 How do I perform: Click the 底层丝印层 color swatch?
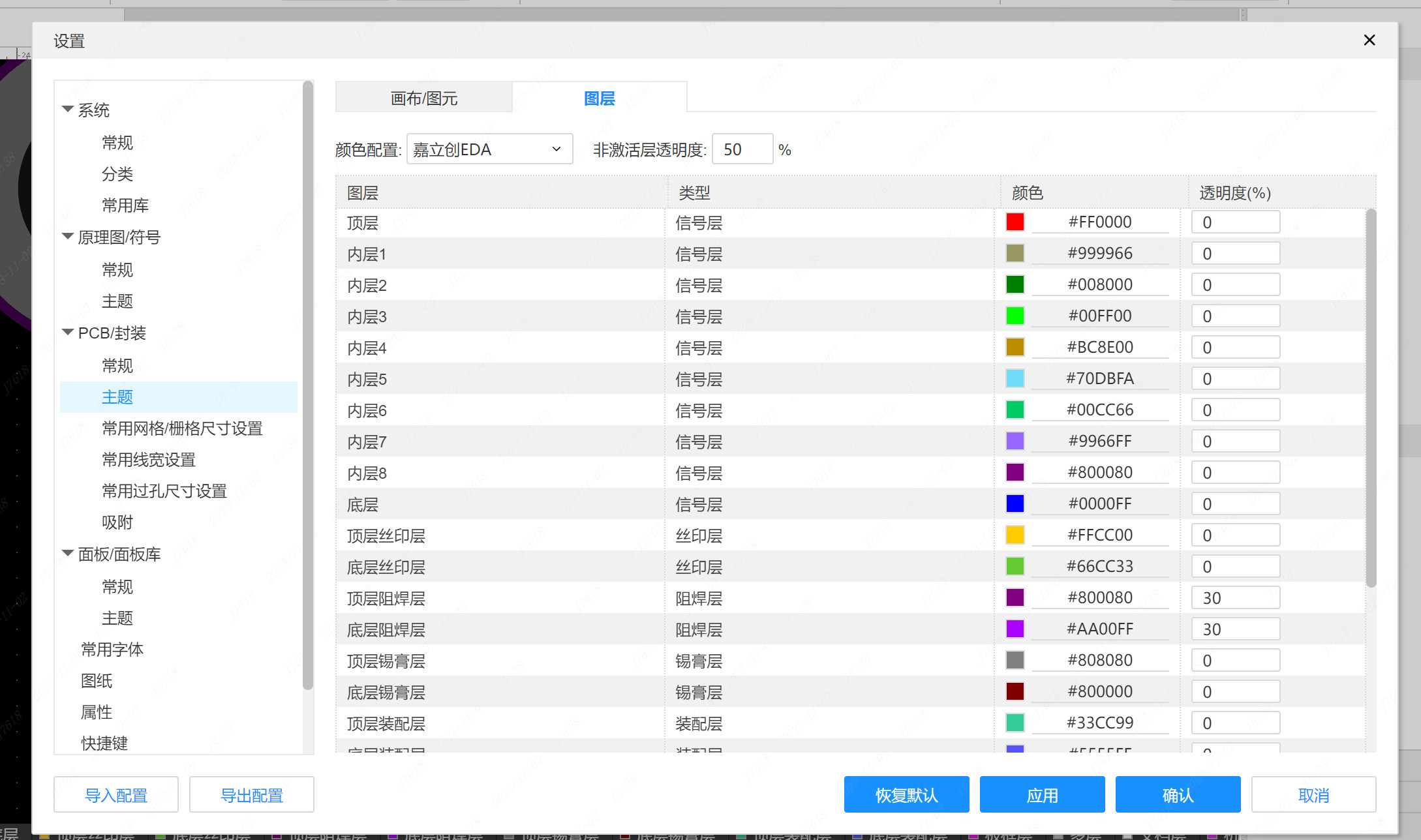point(1015,566)
